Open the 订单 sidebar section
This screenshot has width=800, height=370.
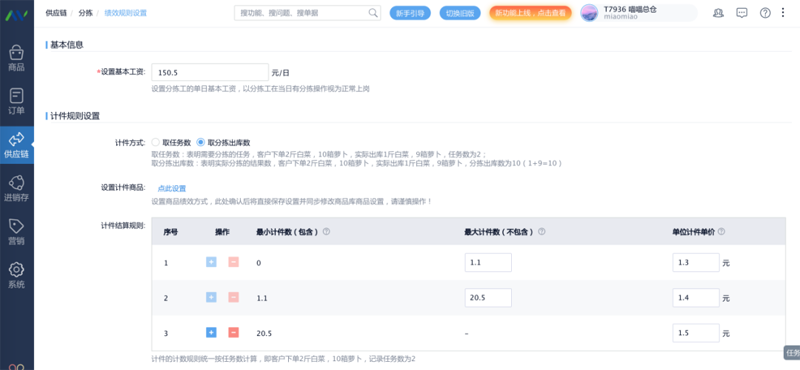click(x=16, y=102)
